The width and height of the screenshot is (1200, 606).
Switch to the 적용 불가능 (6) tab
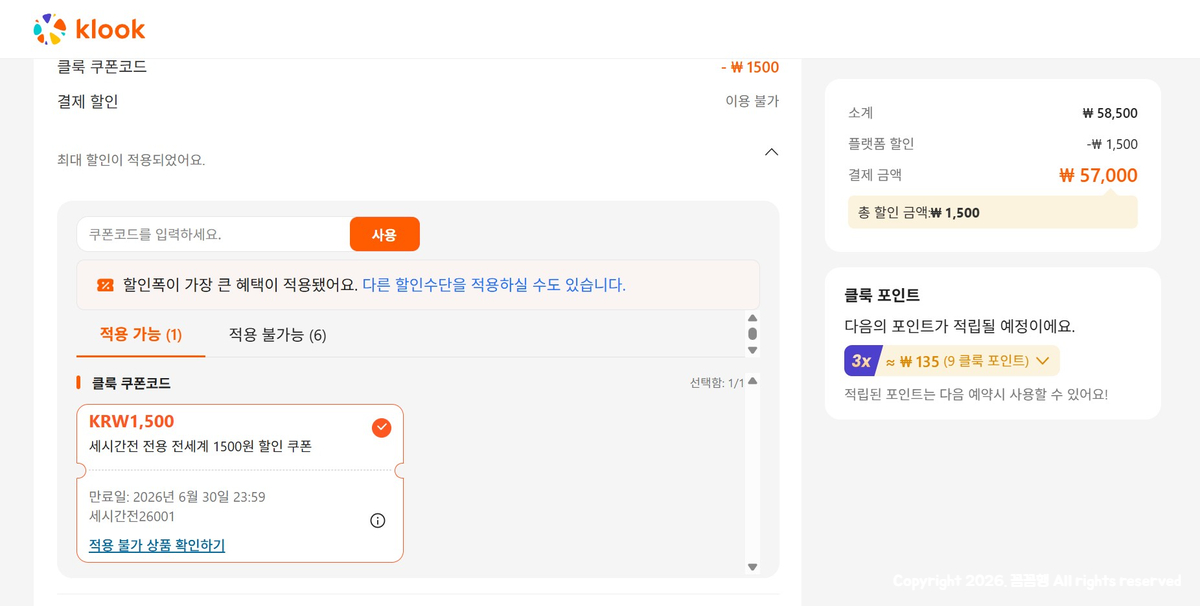point(277,335)
